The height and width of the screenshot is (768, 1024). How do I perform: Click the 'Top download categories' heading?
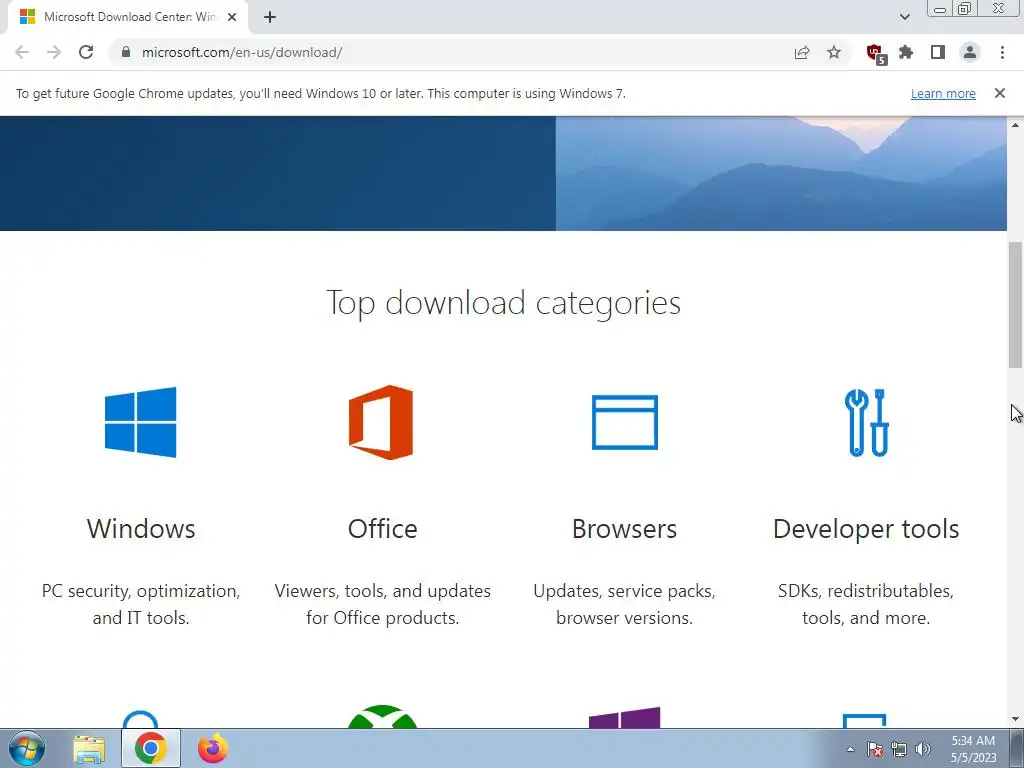(x=503, y=304)
